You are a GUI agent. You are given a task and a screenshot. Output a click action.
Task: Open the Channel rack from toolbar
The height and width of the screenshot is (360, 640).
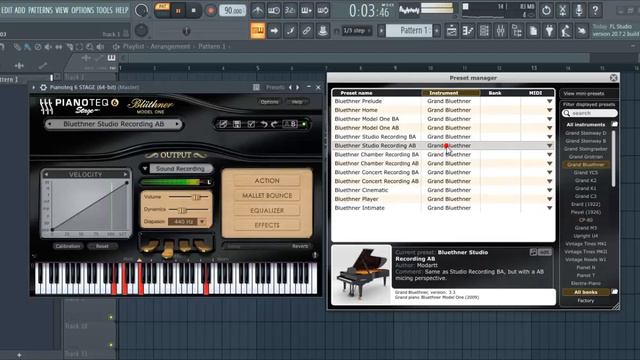[x=484, y=31]
